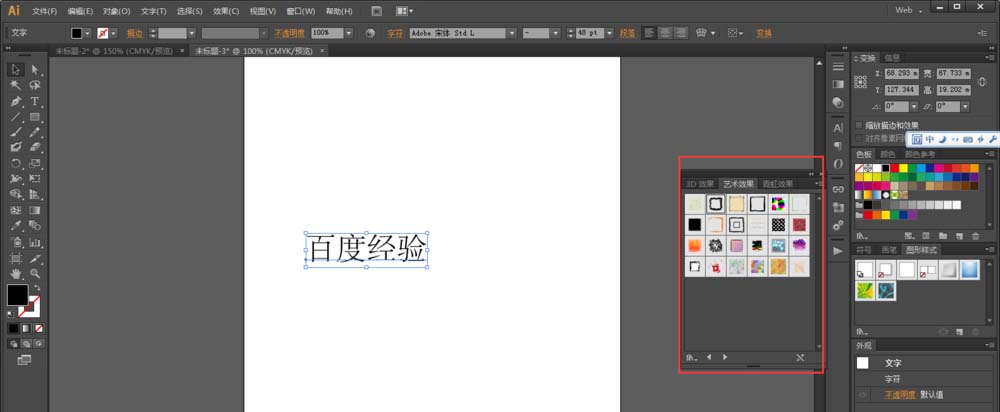The width and height of the screenshot is (1000, 412).
Task: Click the recolor artwork globe icon
Action: [371, 33]
